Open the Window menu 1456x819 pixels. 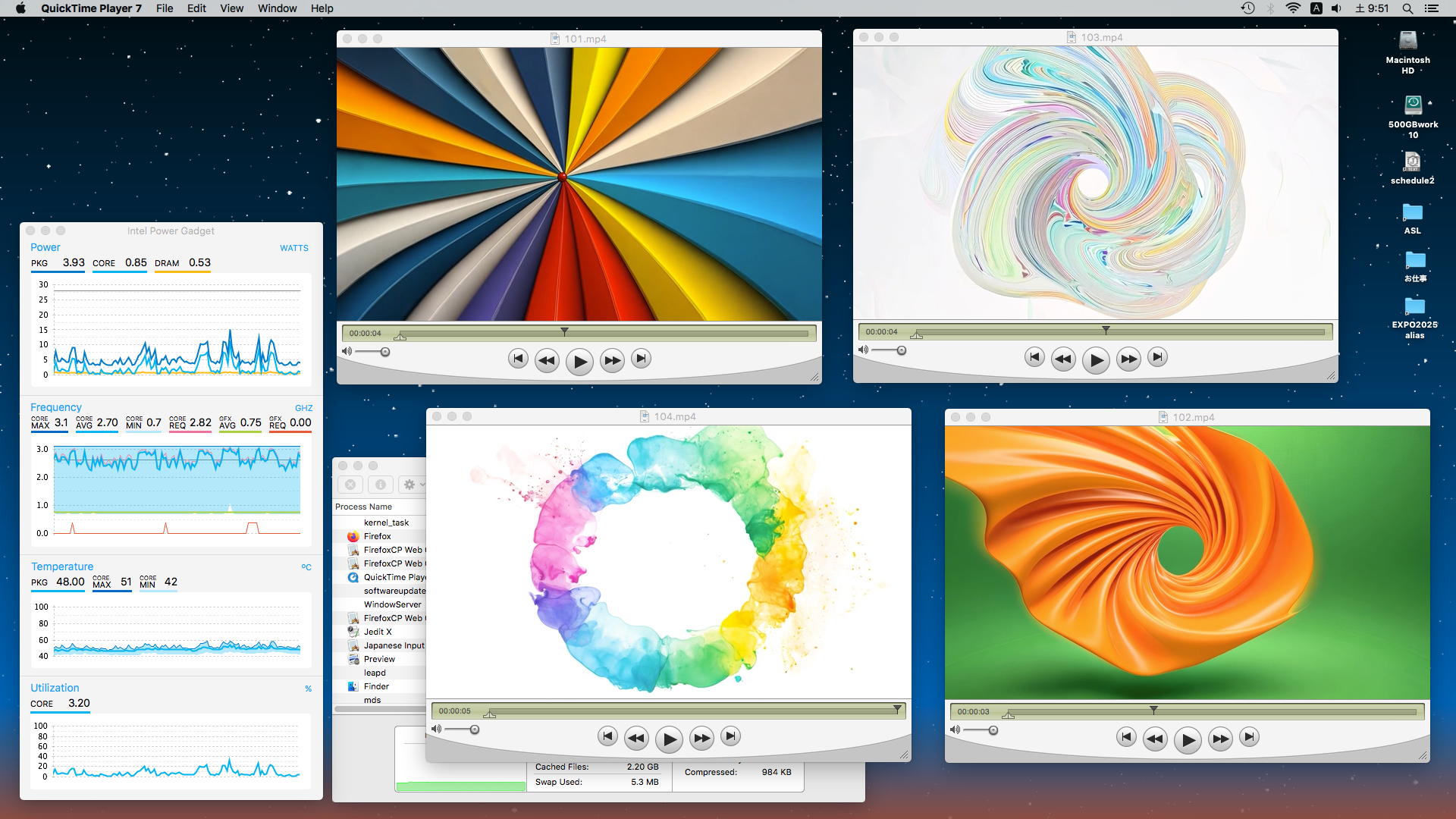tap(277, 8)
